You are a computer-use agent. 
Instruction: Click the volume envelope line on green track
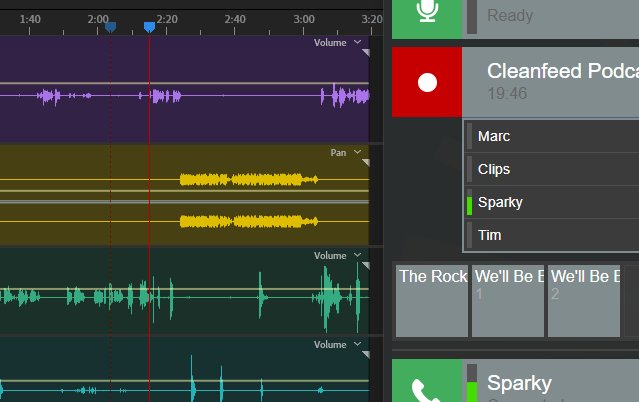pos(184,289)
